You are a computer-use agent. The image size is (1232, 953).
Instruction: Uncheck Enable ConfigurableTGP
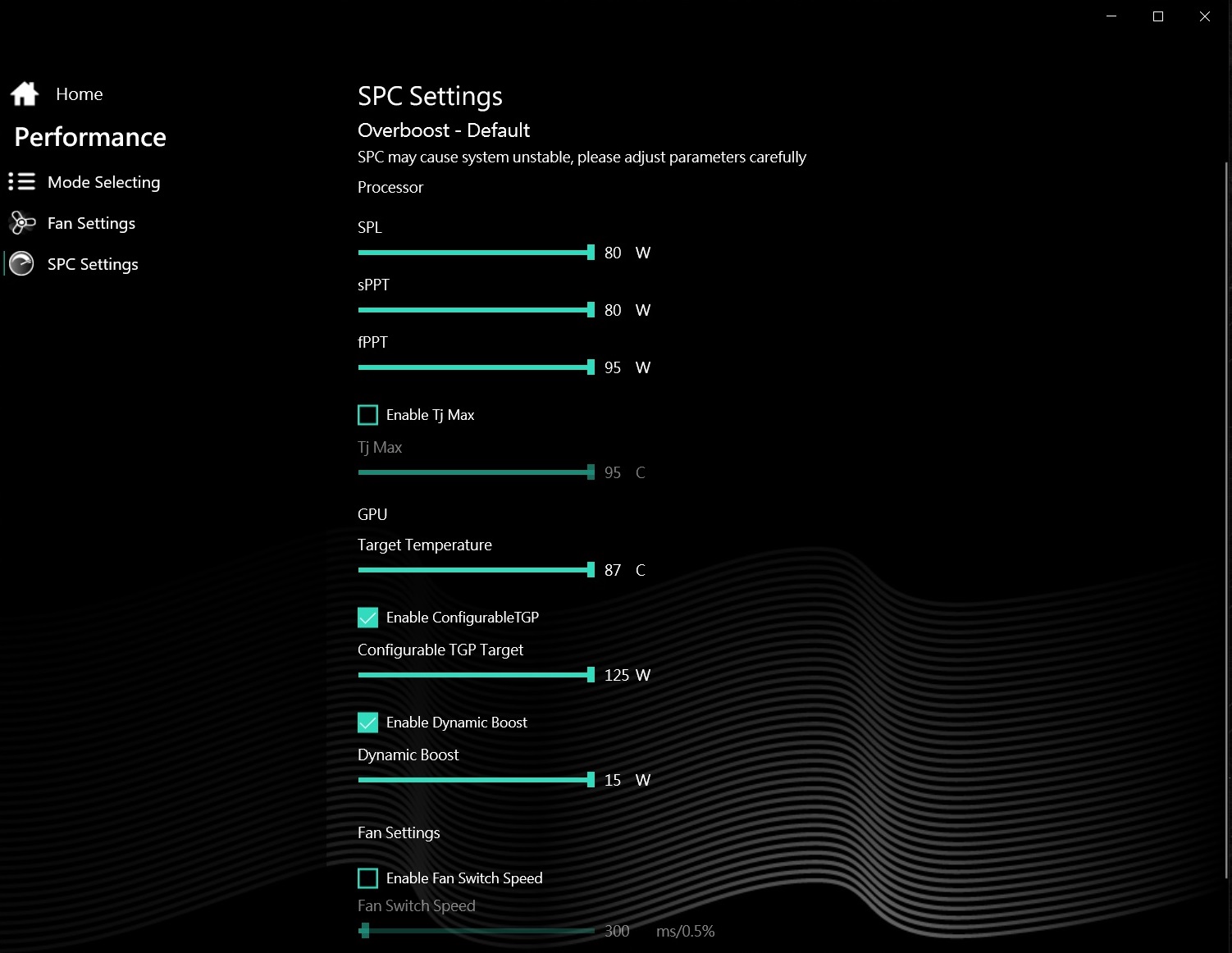[x=368, y=618]
